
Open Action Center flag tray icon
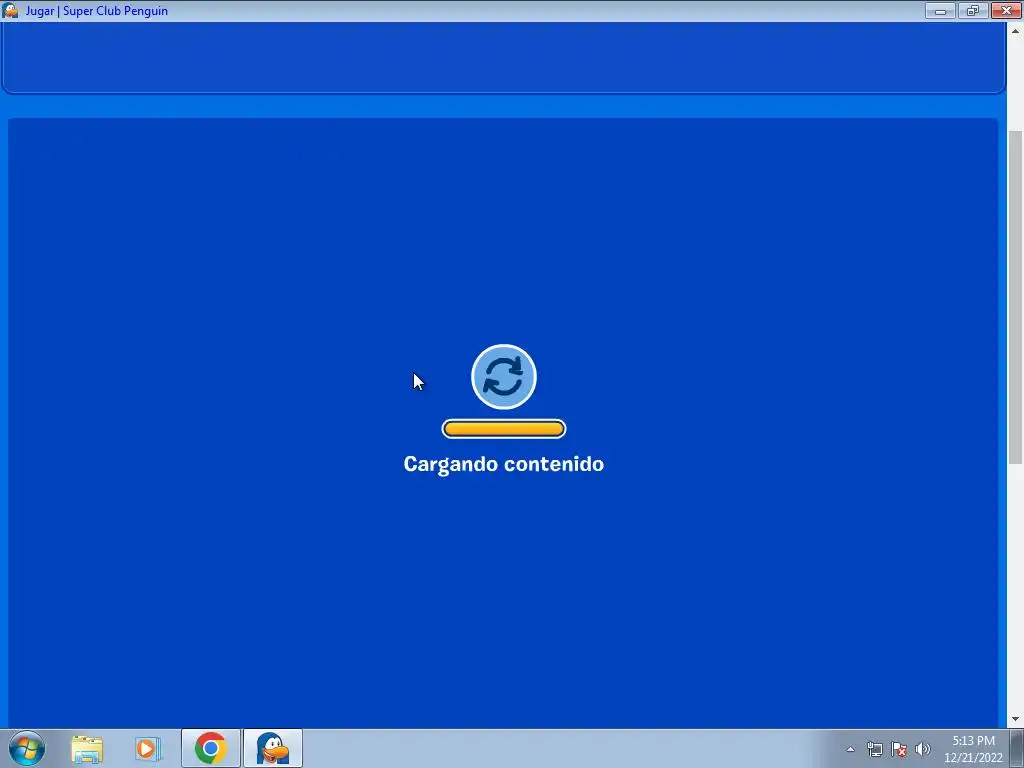899,749
